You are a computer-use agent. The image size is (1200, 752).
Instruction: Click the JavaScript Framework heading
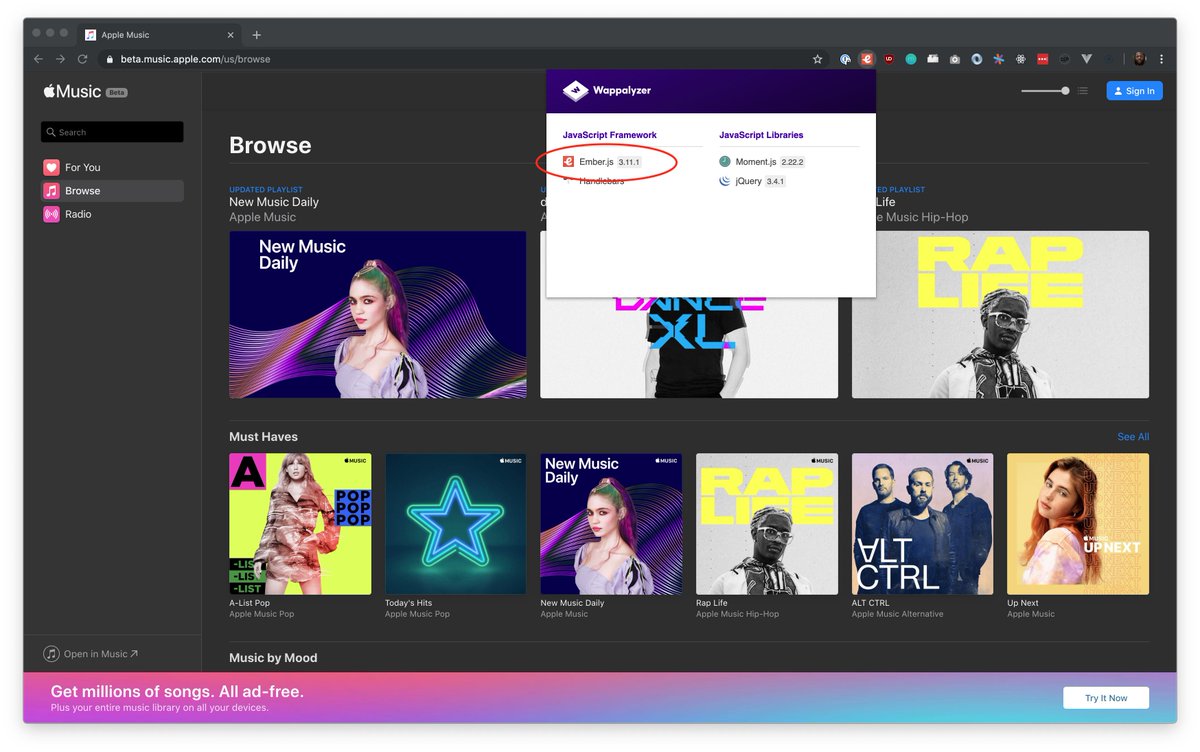click(x=610, y=135)
